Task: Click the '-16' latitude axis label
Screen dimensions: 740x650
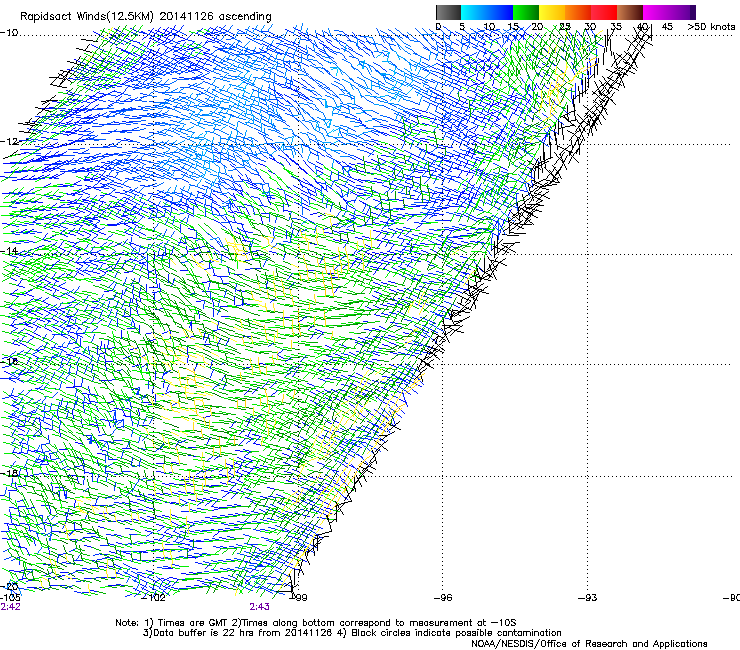Action: 9,362
